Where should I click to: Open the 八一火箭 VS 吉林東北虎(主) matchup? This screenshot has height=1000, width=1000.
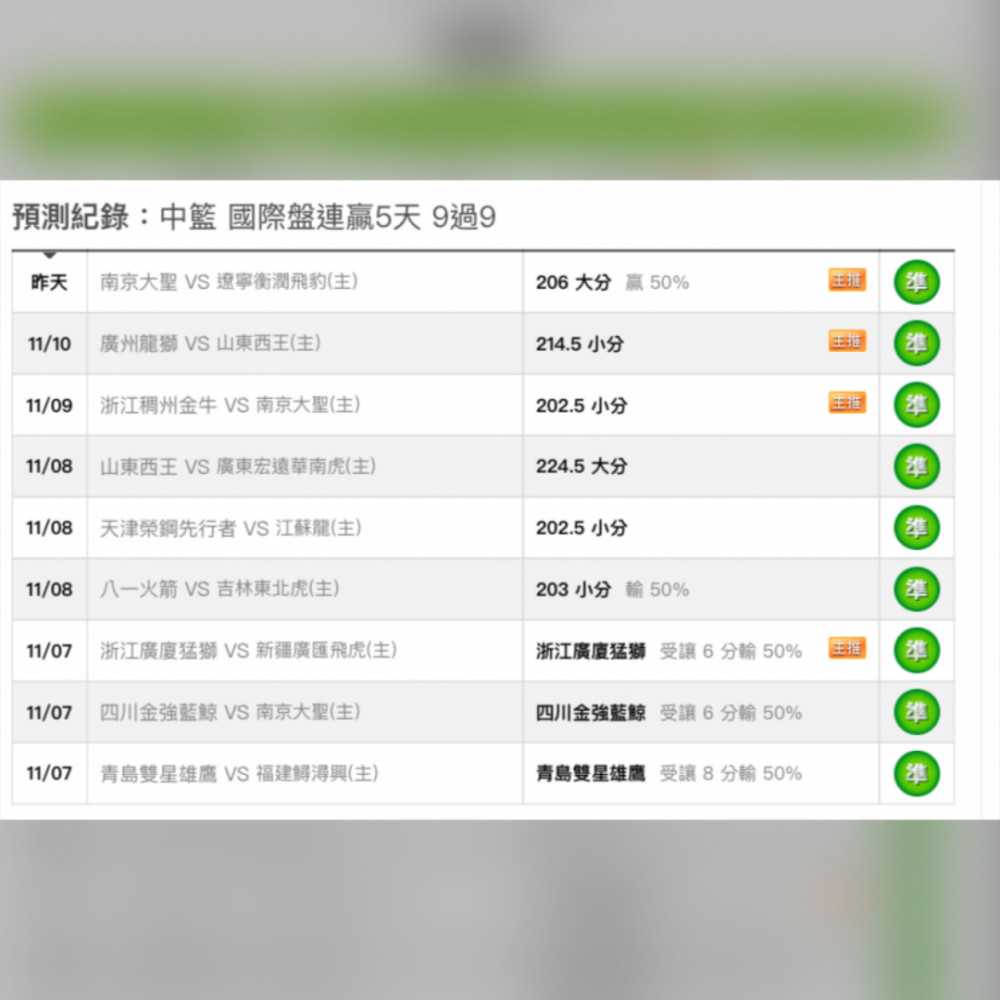(x=219, y=589)
